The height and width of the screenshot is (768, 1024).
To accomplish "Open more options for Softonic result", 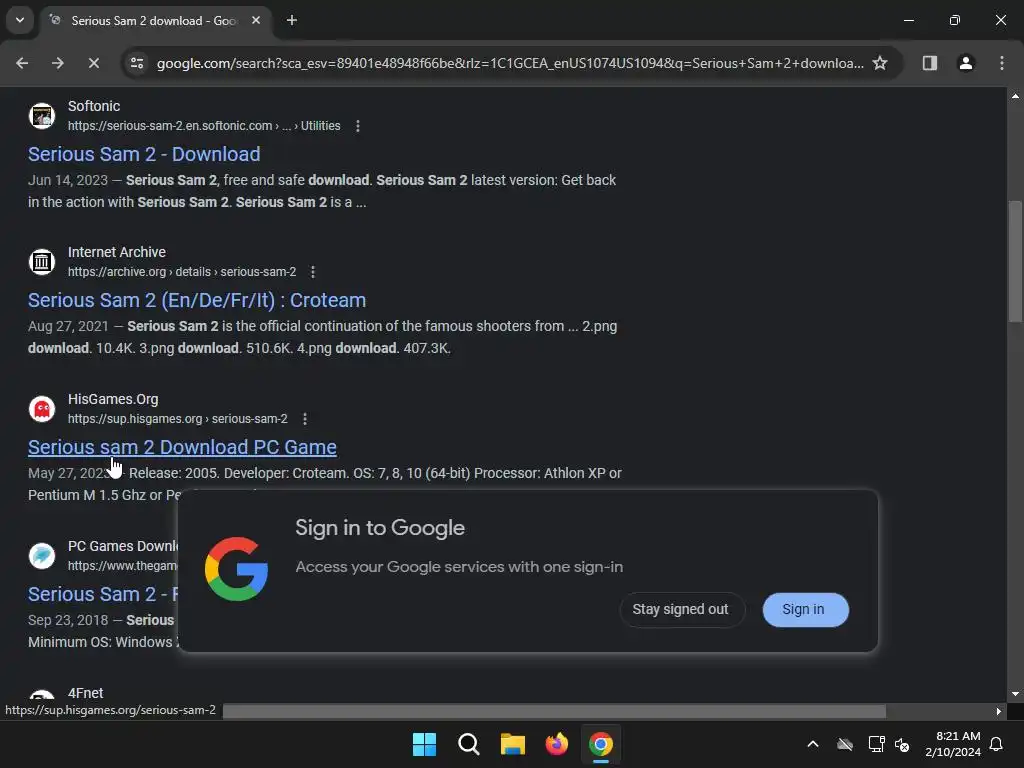I will (x=358, y=126).
